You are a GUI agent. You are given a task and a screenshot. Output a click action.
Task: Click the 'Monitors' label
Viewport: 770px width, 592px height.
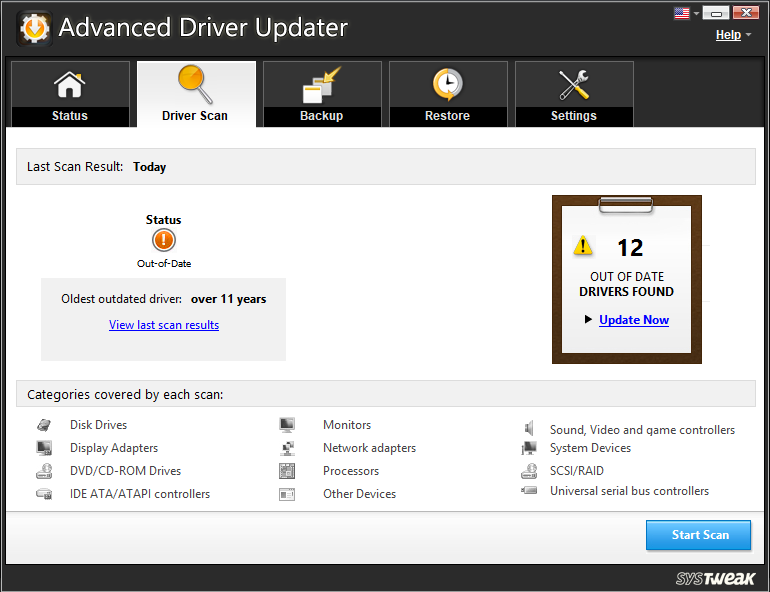click(x=347, y=425)
